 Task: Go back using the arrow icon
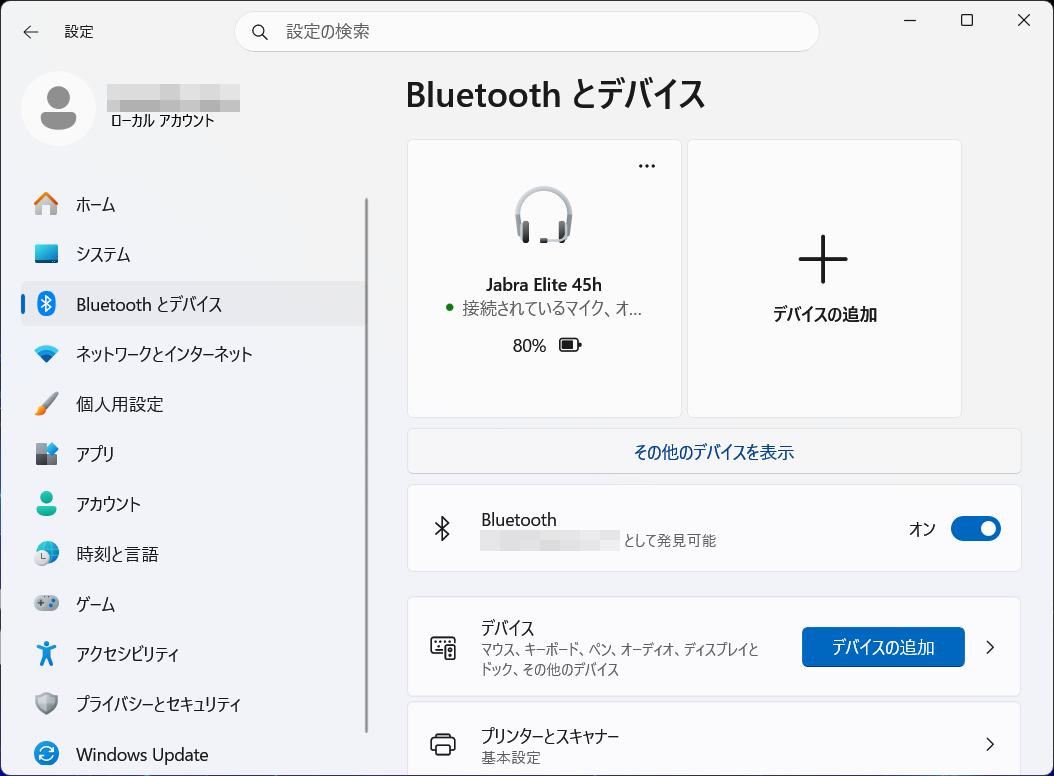(31, 32)
